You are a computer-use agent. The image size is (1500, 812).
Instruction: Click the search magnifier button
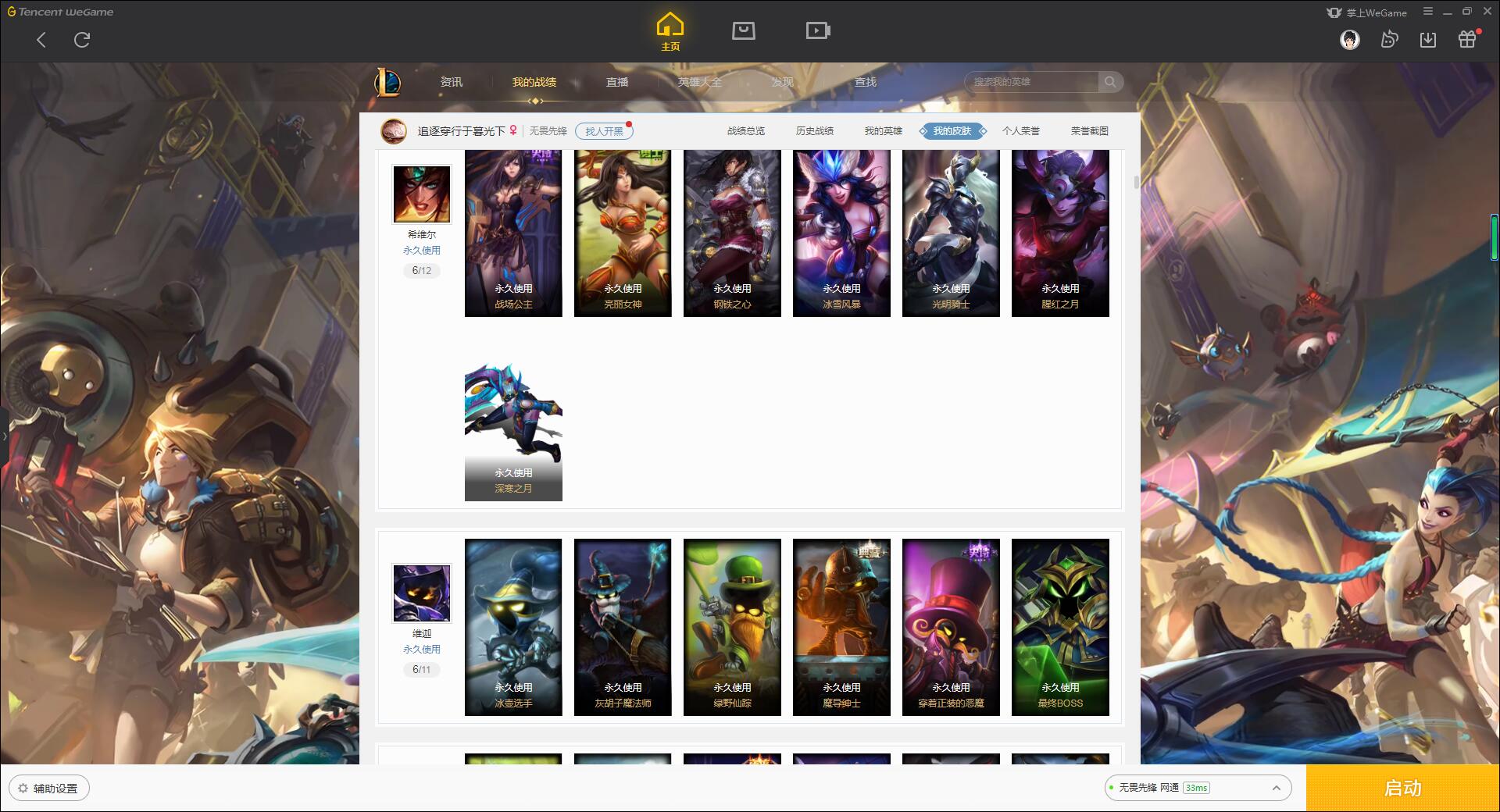pyautogui.click(x=1110, y=82)
